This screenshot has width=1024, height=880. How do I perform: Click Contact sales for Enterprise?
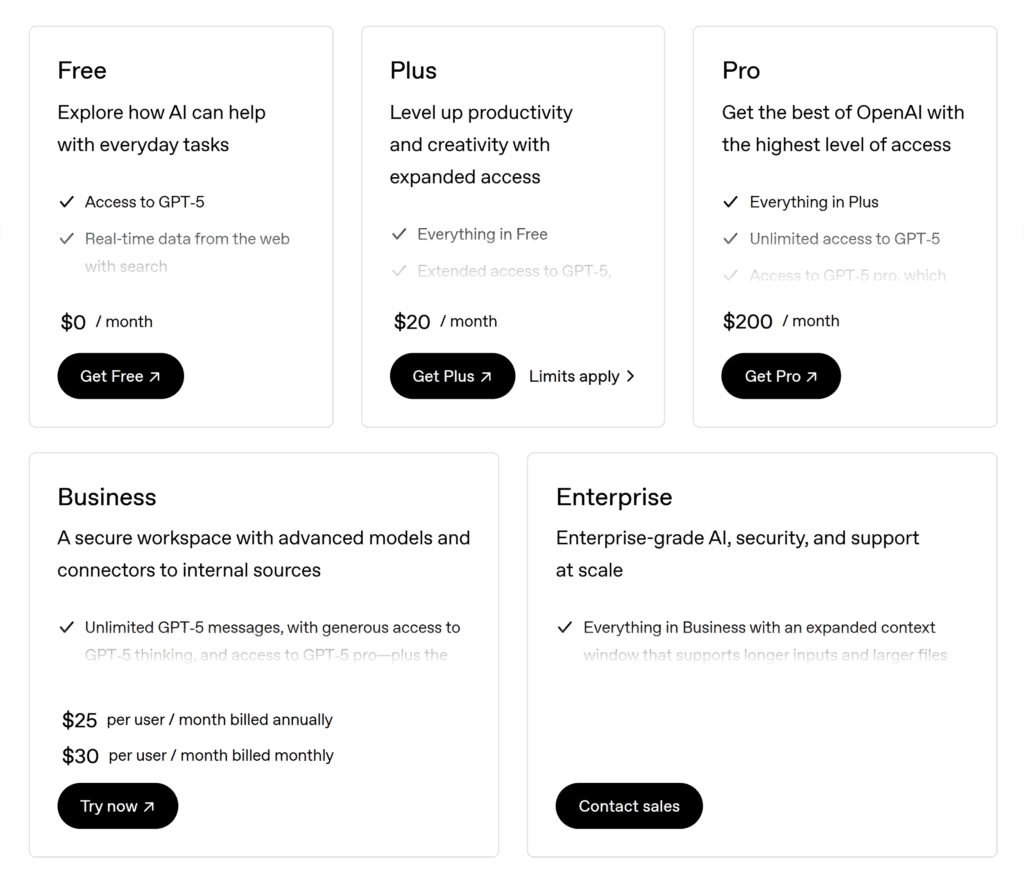629,806
